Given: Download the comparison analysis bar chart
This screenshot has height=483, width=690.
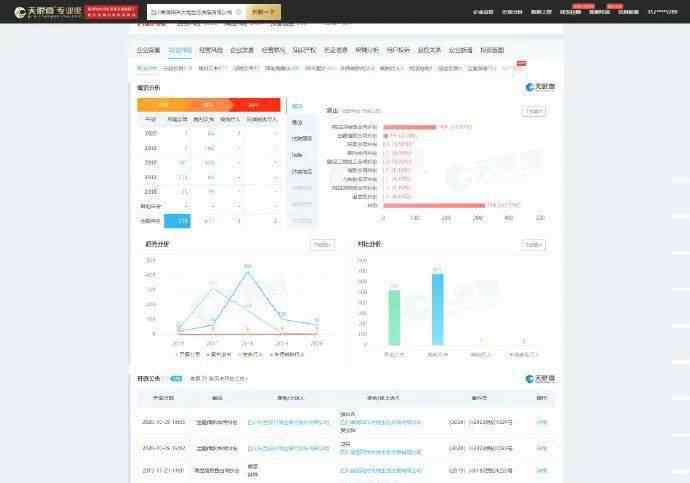Looking at the screenshot, I should [x=534, y=244].
